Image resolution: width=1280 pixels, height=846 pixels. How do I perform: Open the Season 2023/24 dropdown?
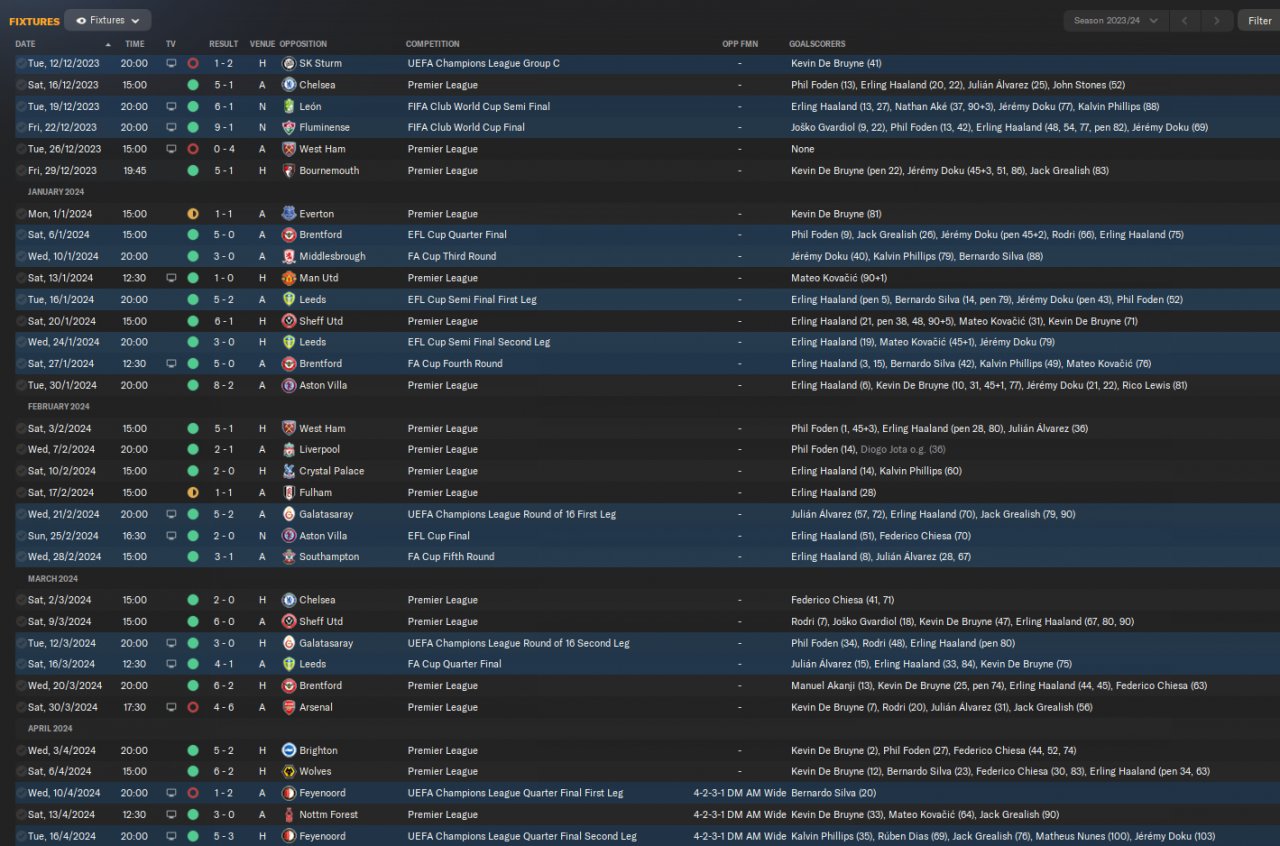tap(1115, 20)
